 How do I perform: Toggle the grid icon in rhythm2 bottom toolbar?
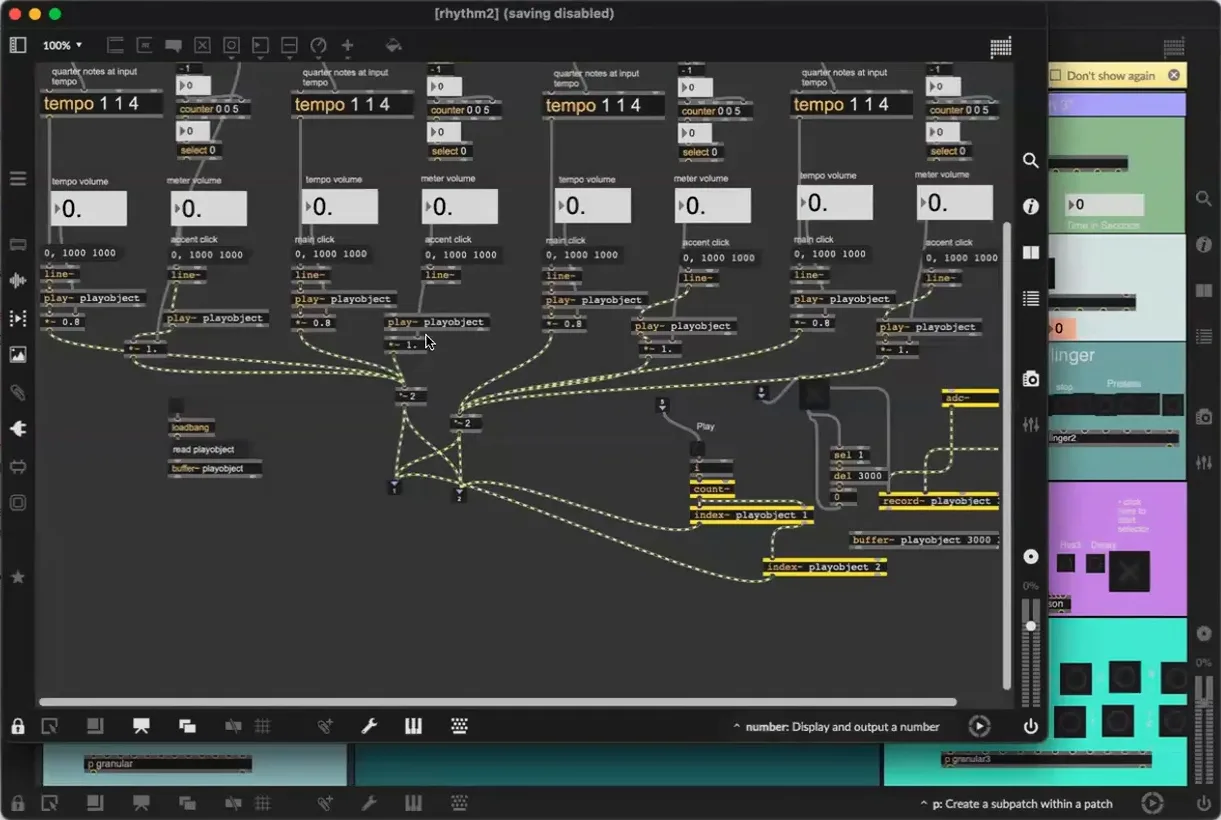click(x=263, y=726)
